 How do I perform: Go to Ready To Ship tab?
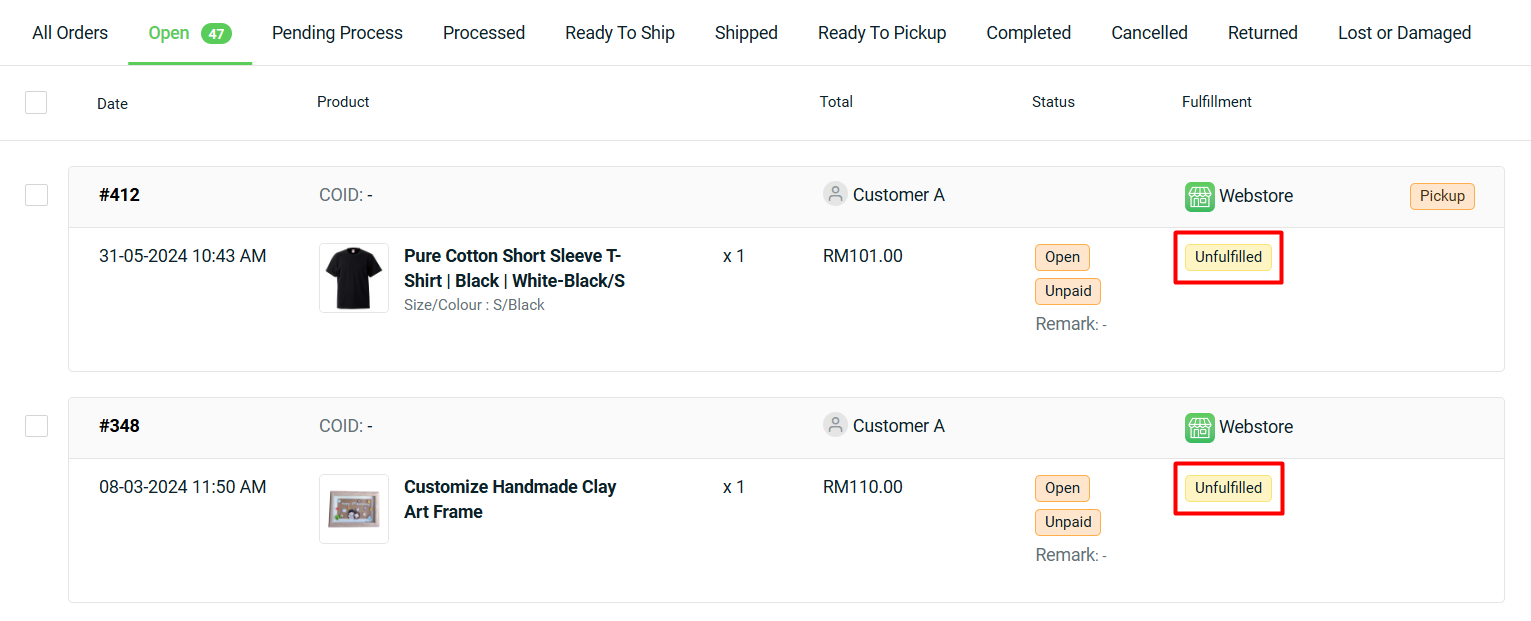(x=619, y=33)
